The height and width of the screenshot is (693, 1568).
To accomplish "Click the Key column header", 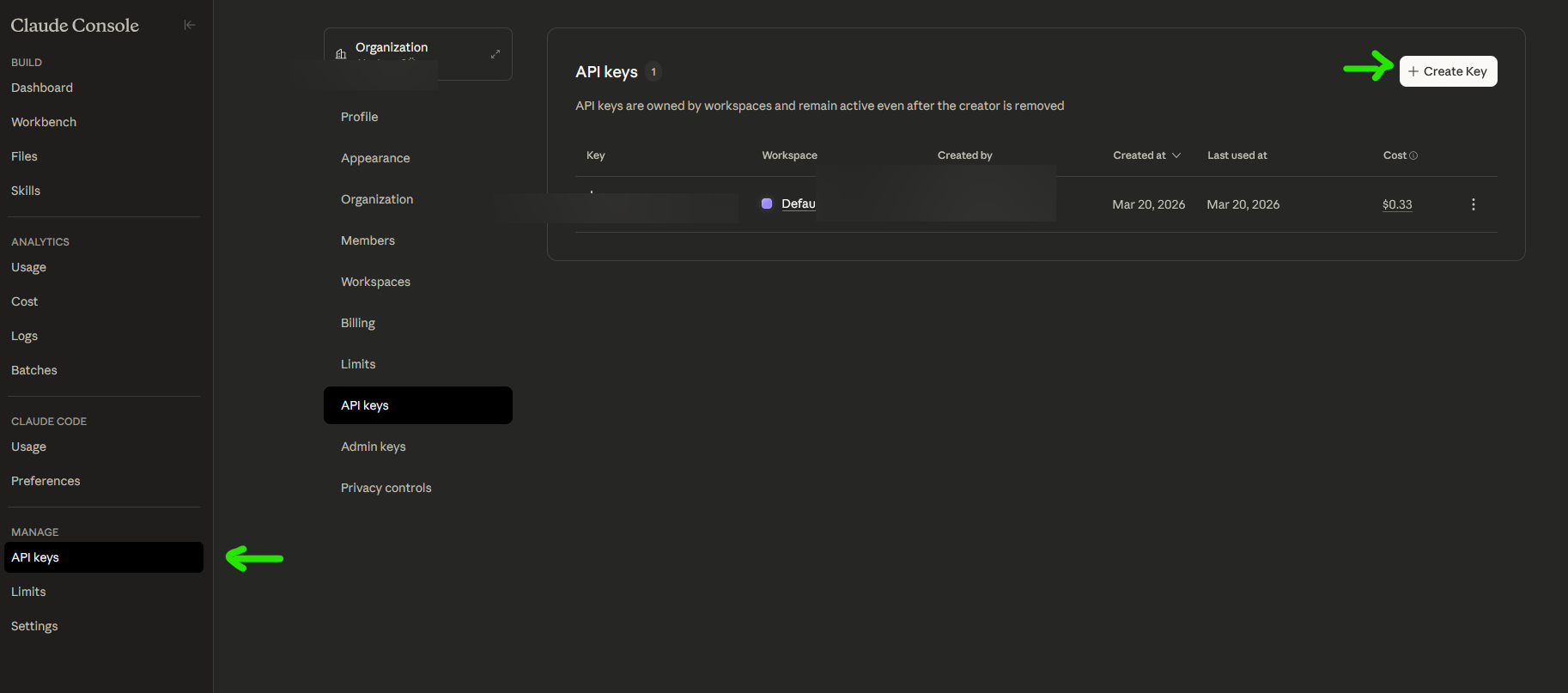I will pyautogui.click(x=596, y=155).
